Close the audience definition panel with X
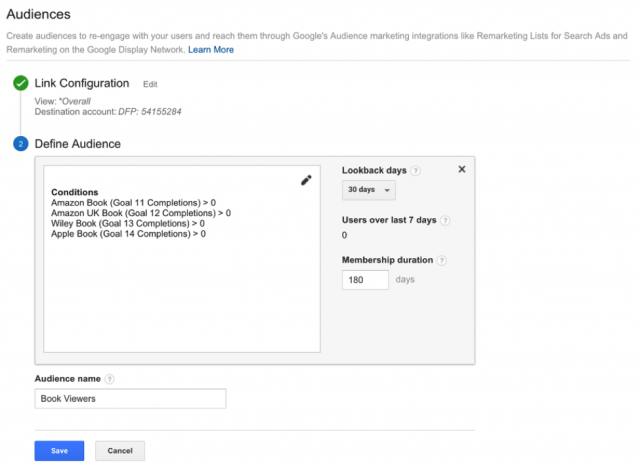 click(x=462, y=169)
